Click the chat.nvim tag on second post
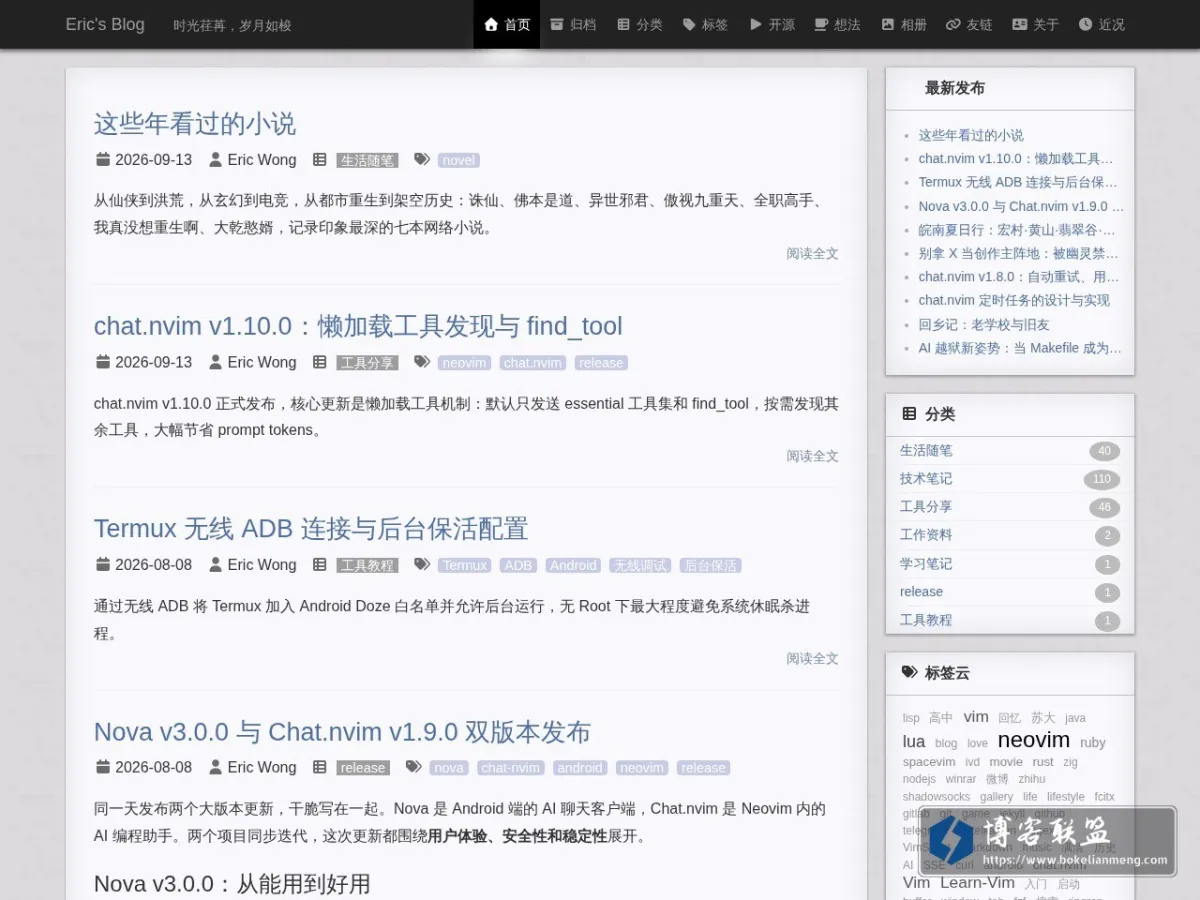 coord(533,363)
